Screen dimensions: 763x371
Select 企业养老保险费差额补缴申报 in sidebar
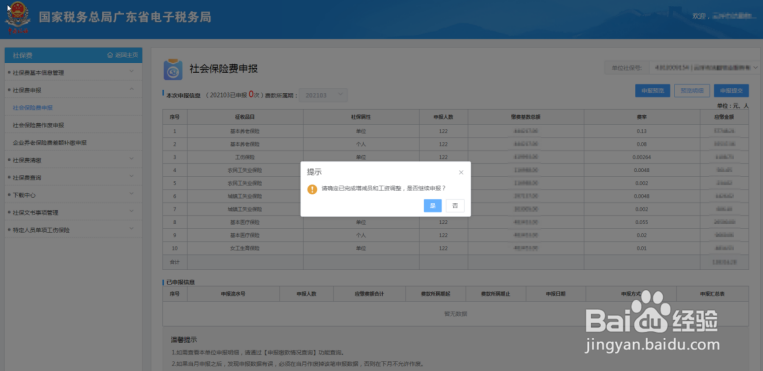coord(50,143)
